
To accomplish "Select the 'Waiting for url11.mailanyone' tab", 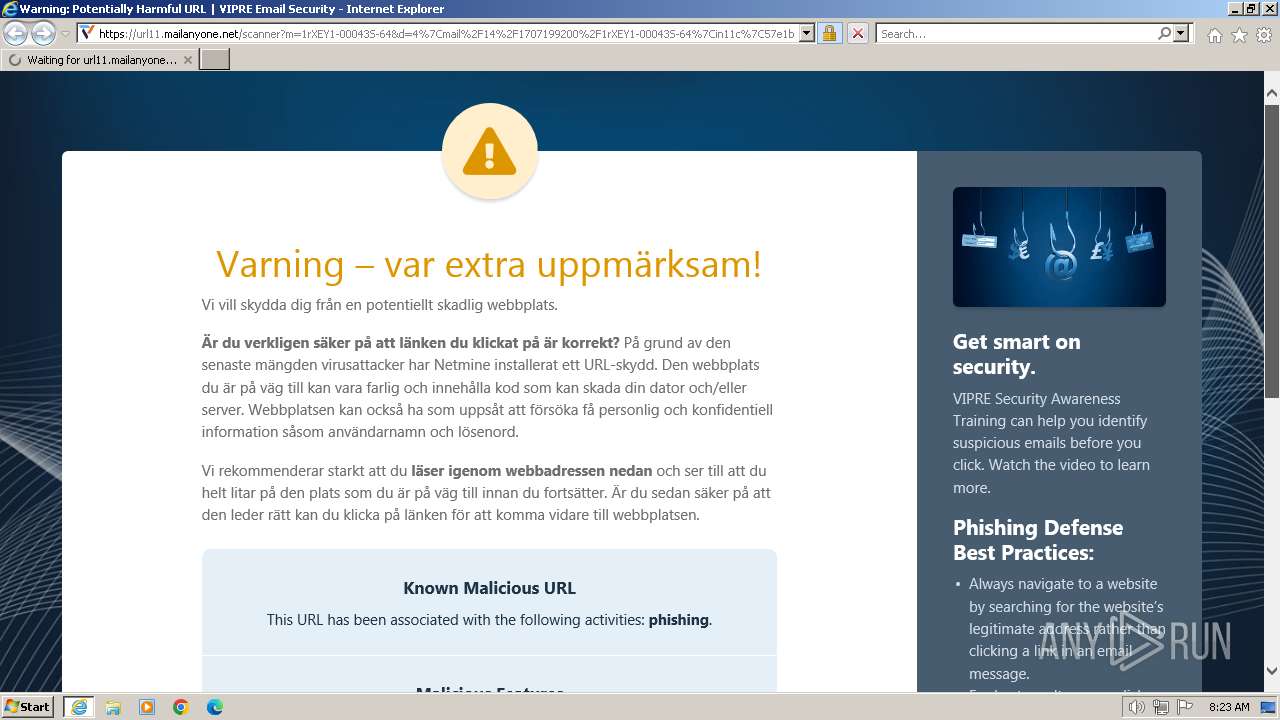I will click(x=100, y=60).
